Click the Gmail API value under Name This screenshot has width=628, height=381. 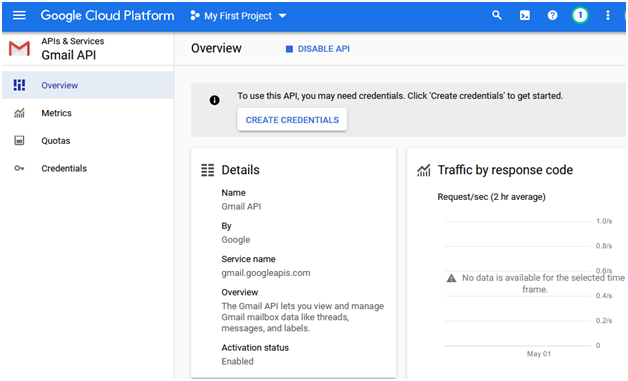point(241,206)
